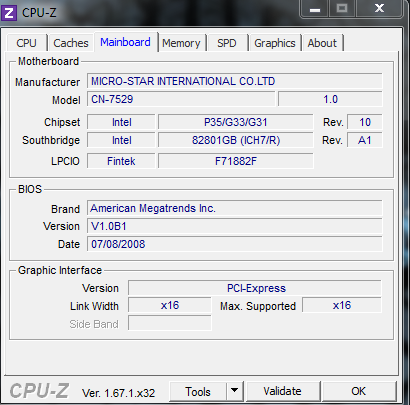Click the CPU-Z purple Z title icon
Image resolution: width=410 pixels, height=405 pixels.
point(9,13)
